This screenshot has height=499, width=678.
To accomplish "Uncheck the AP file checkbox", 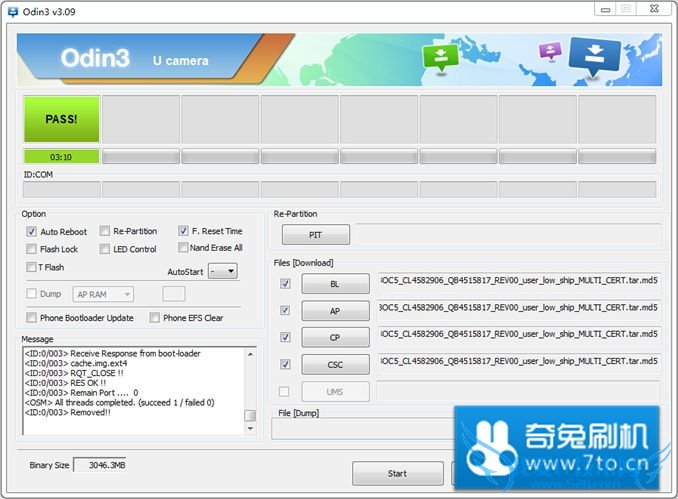I will click(285, 310).
